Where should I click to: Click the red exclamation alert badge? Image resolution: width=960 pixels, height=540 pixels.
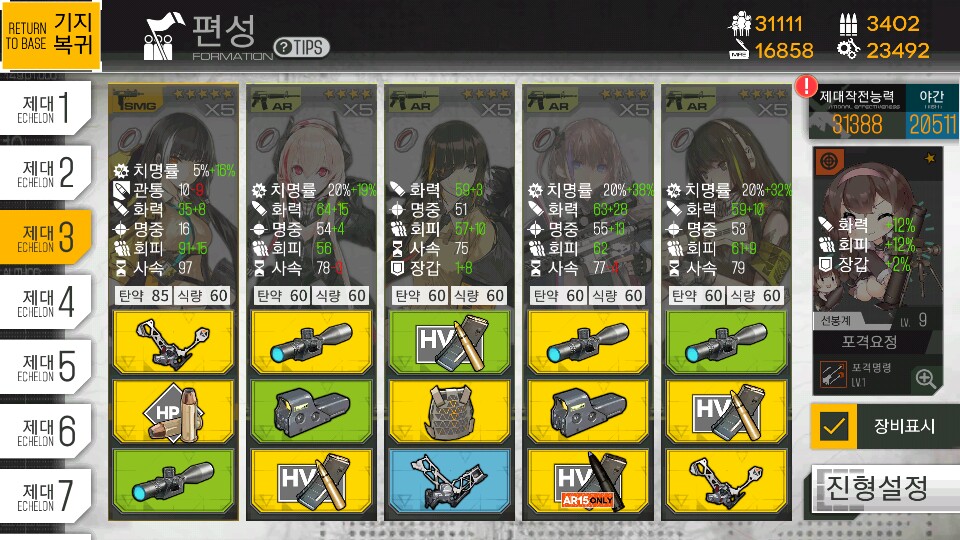point(806,86)
